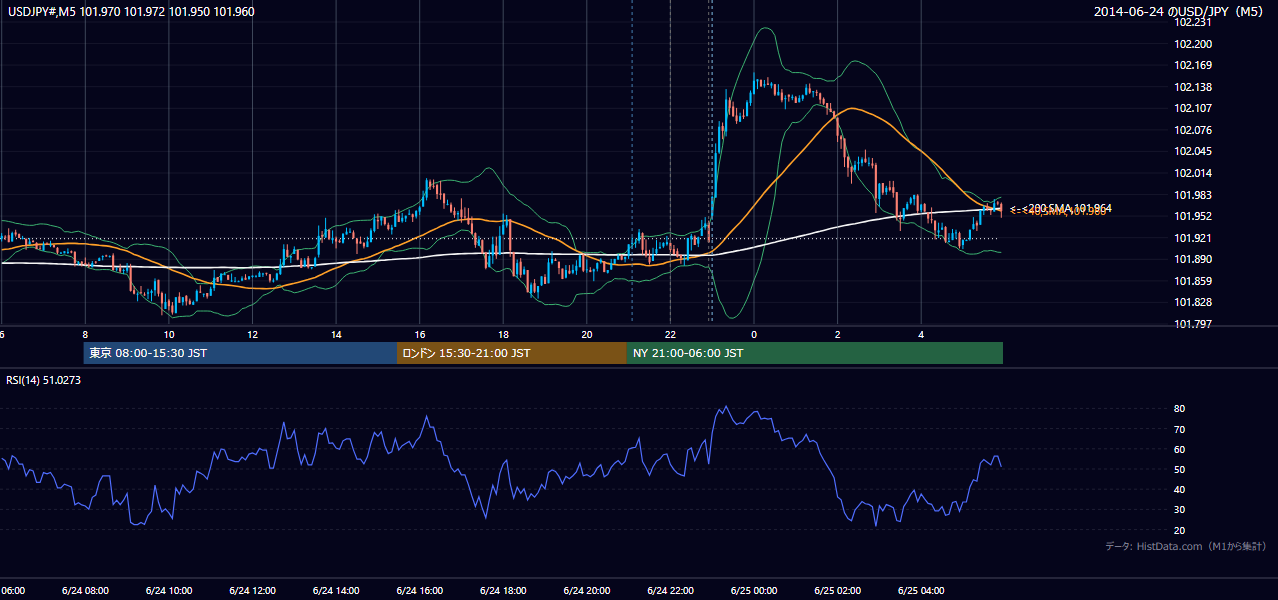Click hour label 14 under price chart
The image size is (1278, 600).
pos(336,334)
